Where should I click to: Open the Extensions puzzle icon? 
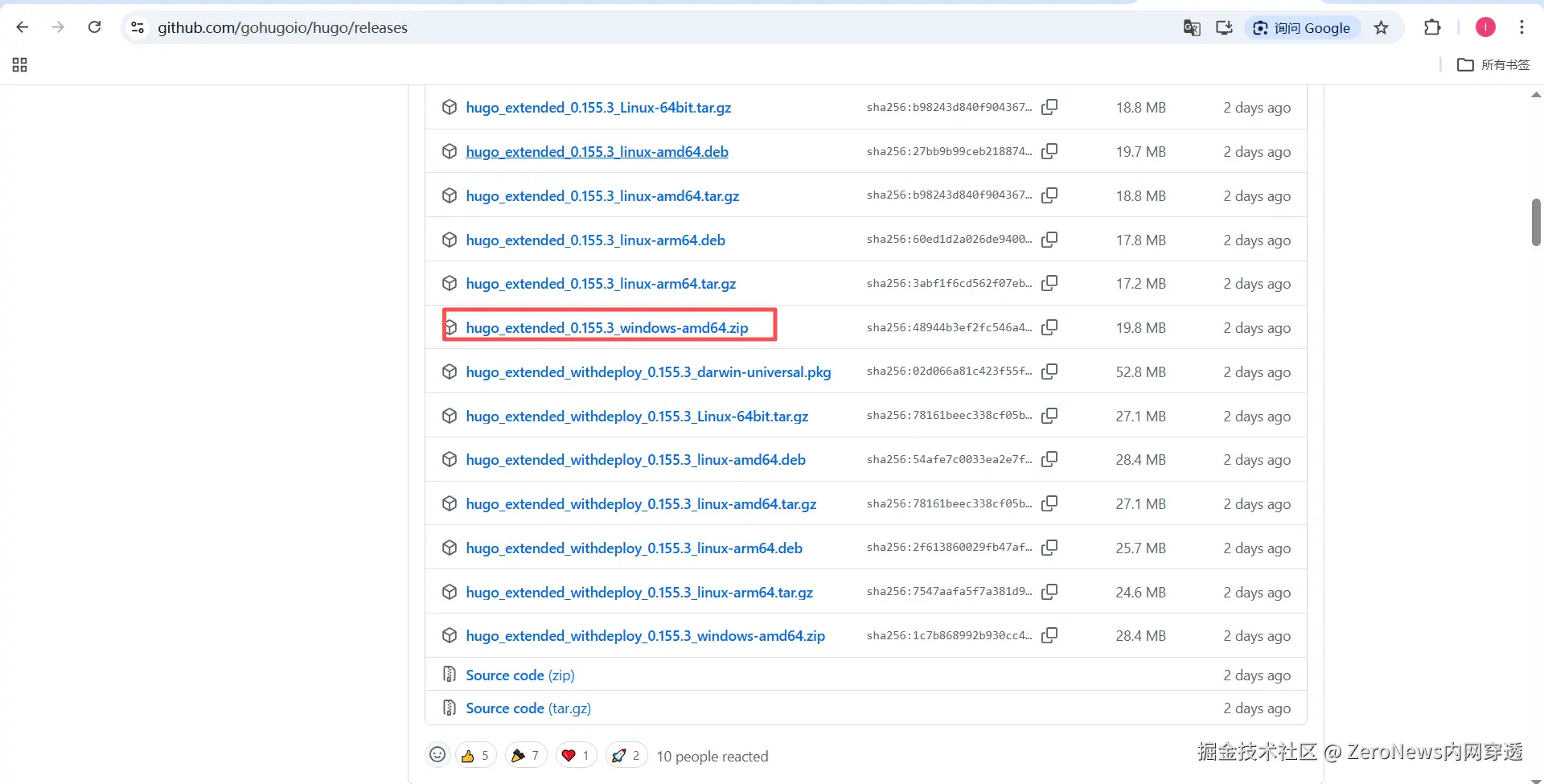coord(1432,27)
